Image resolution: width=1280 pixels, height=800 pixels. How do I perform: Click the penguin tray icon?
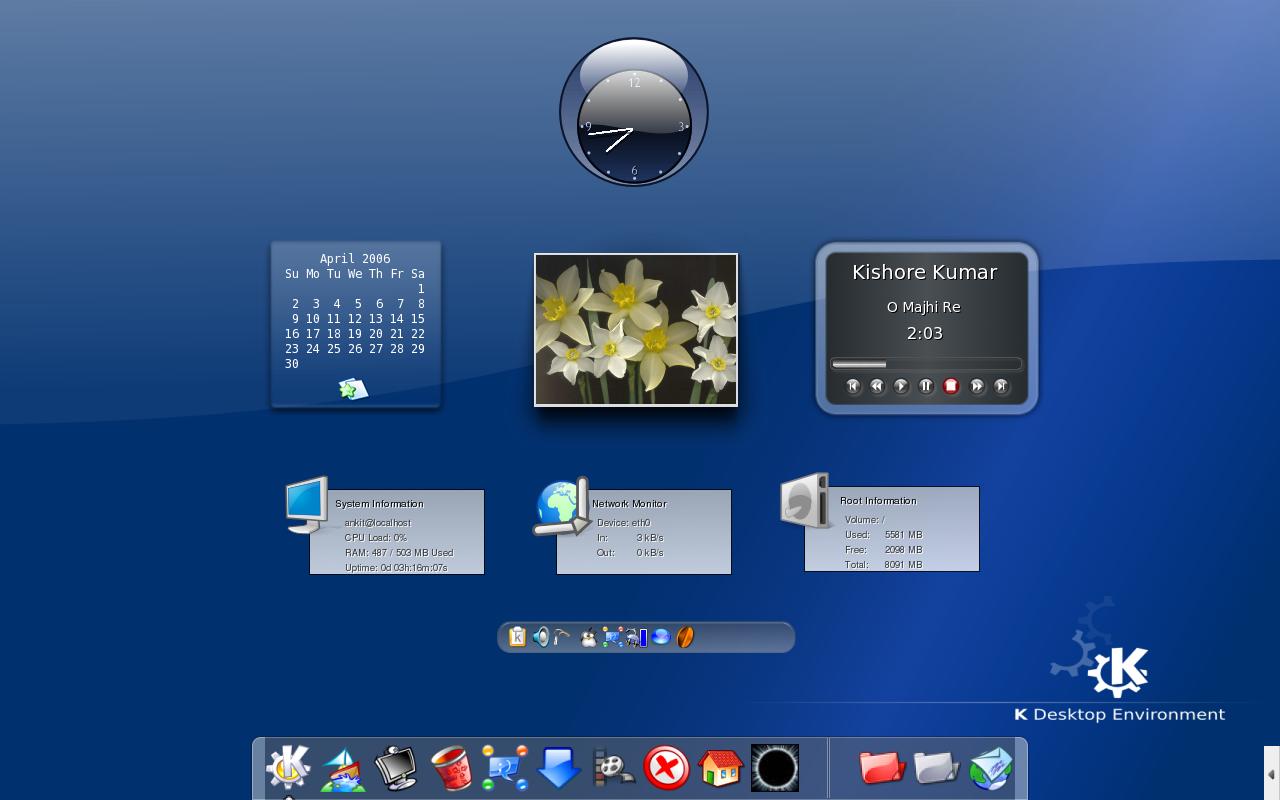tap(588, 637)
